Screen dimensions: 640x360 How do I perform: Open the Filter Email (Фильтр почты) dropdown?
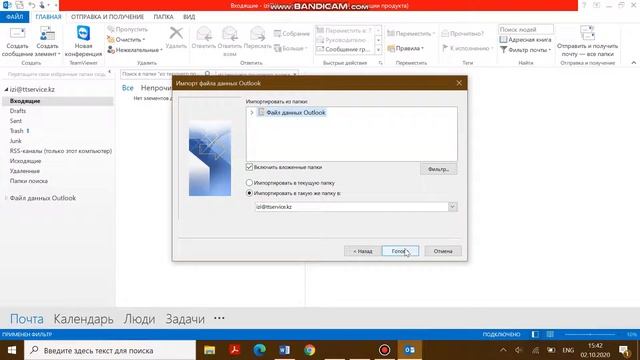[x=526, y=50]
